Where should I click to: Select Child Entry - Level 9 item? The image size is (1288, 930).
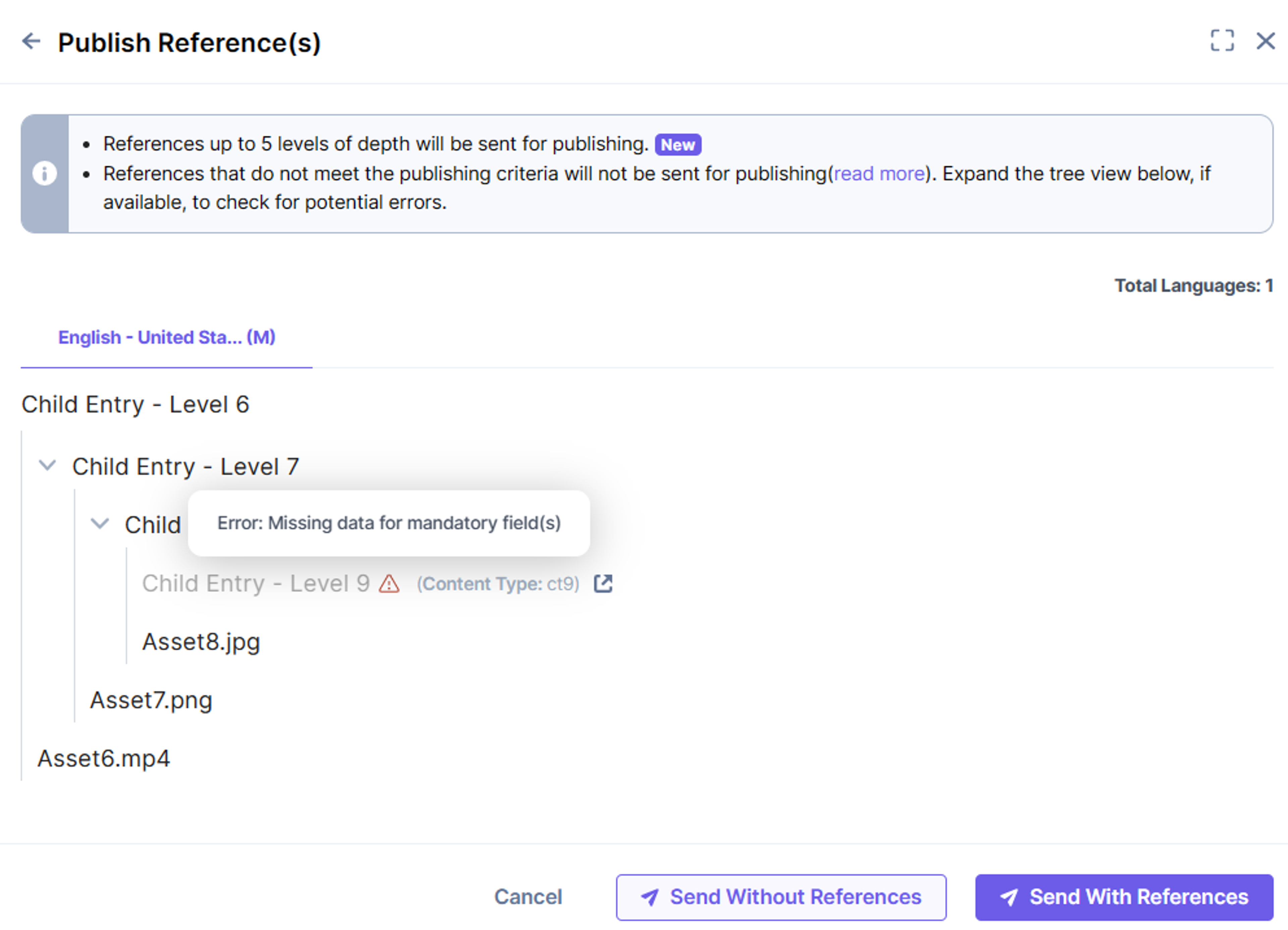[x=256, y=584]
